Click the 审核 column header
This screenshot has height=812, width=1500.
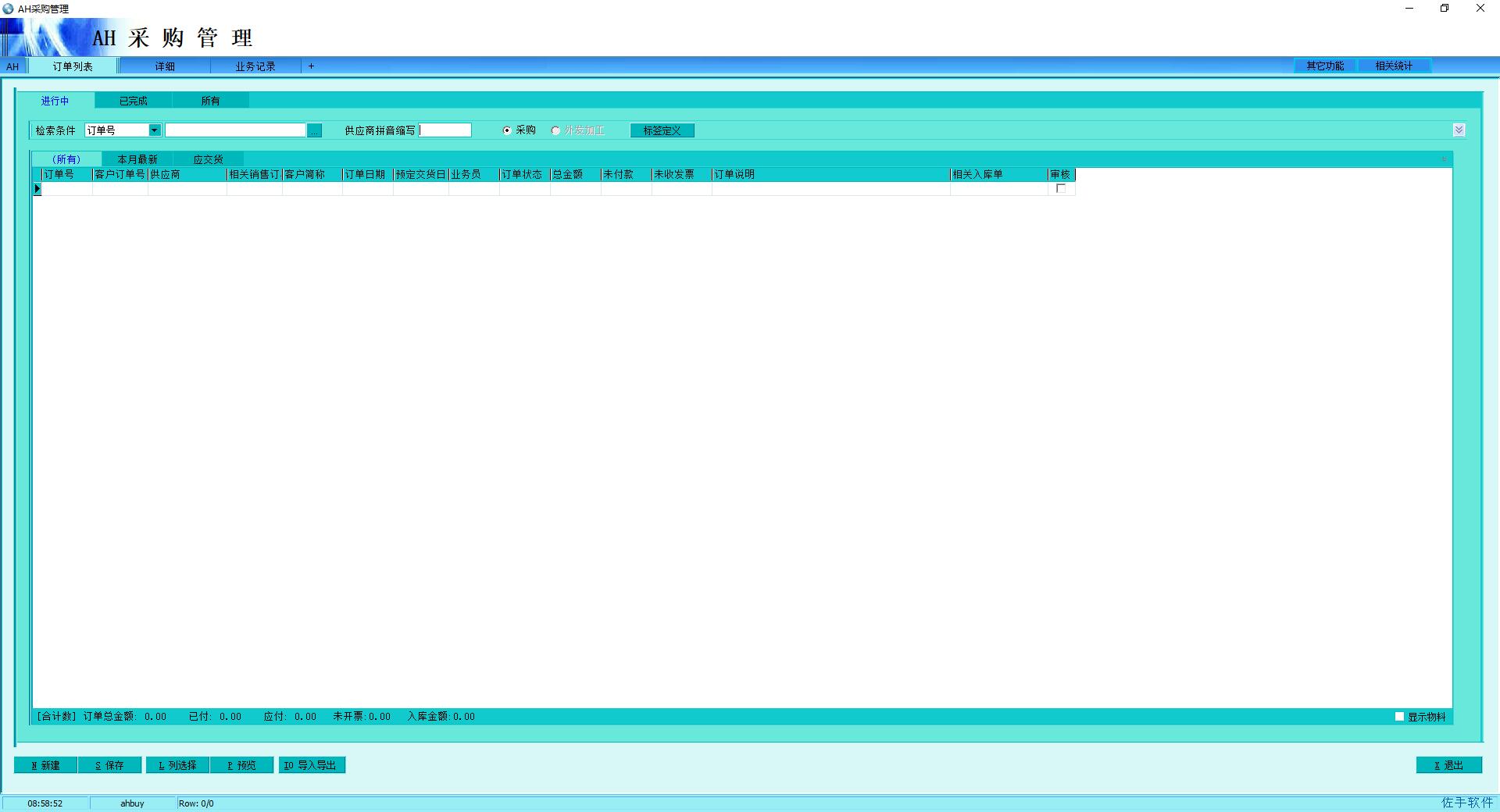pos(1062,174)
